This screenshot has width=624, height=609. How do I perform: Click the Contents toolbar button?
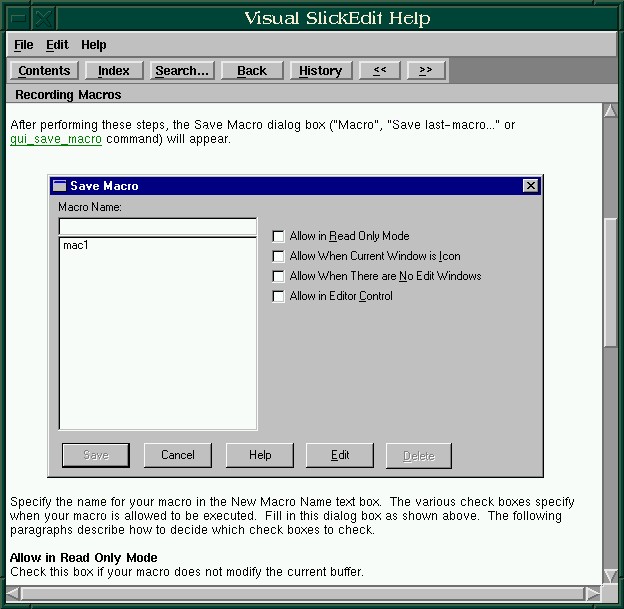pyautogui.click(x=44, y=71)
